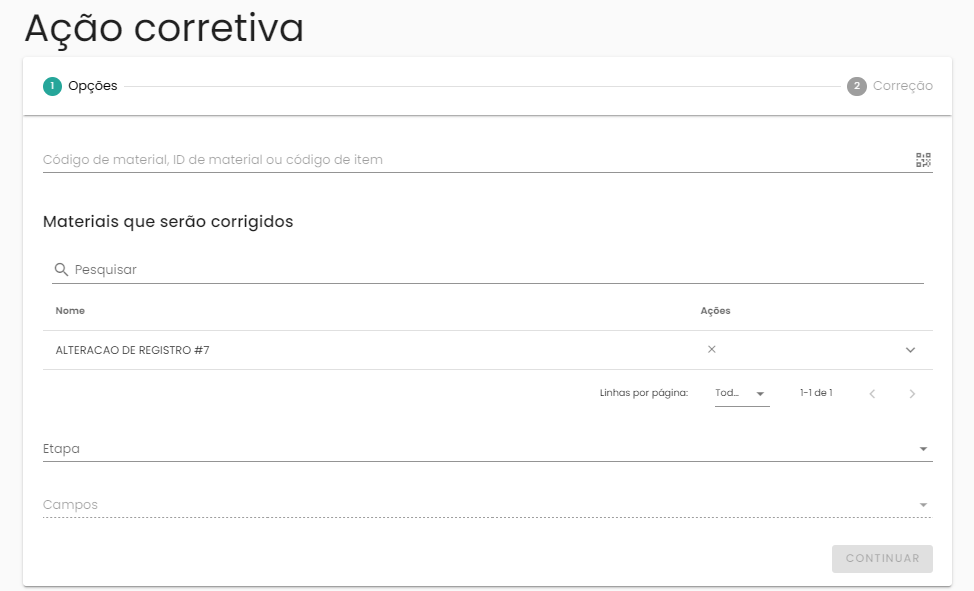The height and width of the screenshot is (591, 974).
Task: Focus the Código de material input field
Action: point(470,160)
